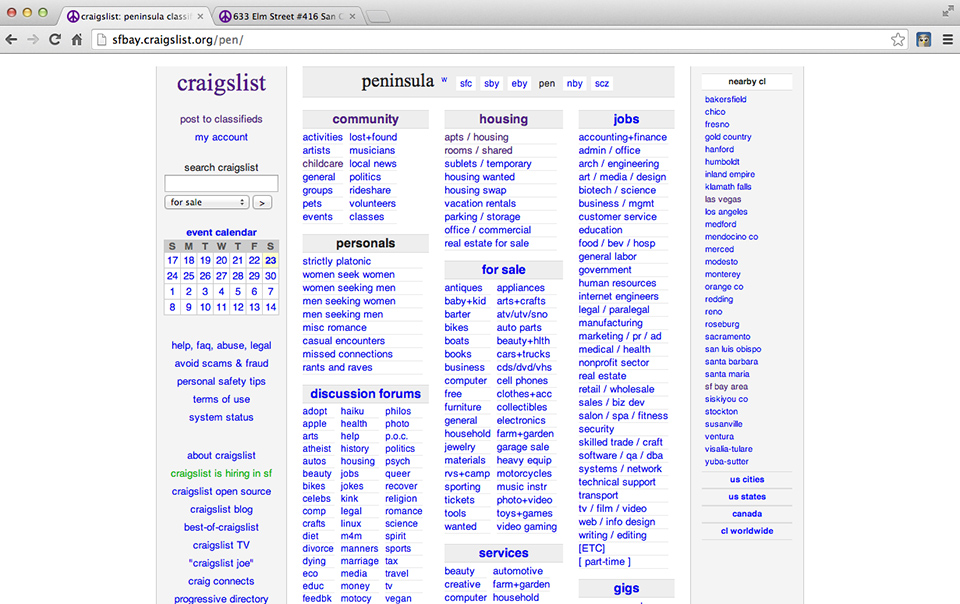Viewport: 960px width, 604px height.
Task: Open the 'for sale' search category dropdown
Action: (x=207, y=202)
